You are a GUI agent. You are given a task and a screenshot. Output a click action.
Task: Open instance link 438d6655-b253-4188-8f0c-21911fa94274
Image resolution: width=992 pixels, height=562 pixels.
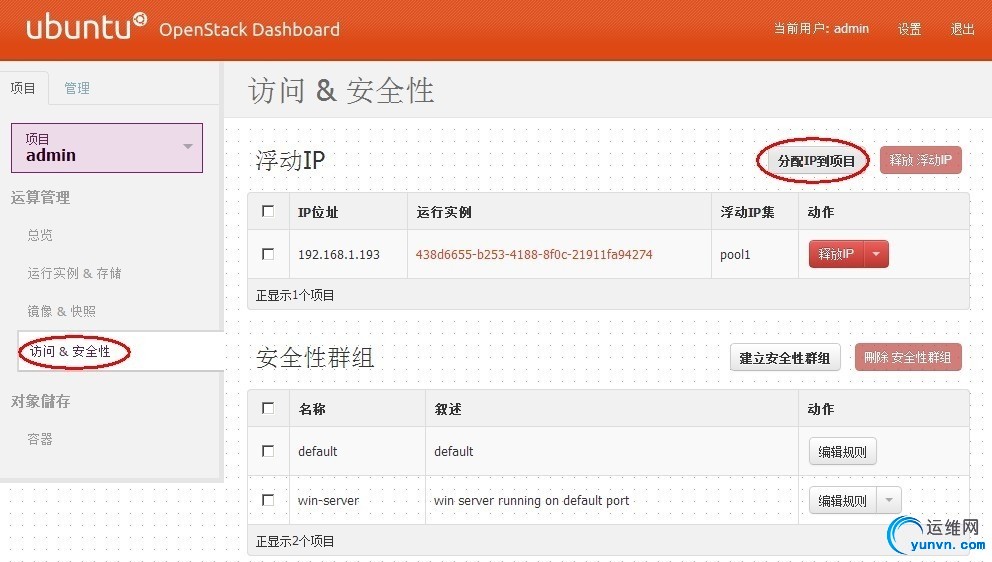(x=534, y=254)
